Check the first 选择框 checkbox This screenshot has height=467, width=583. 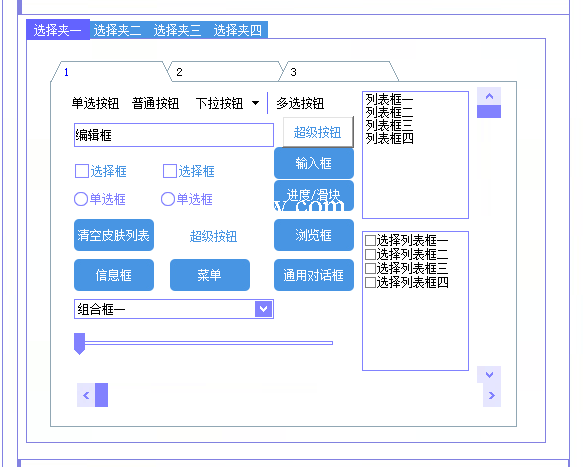point(82,171)
